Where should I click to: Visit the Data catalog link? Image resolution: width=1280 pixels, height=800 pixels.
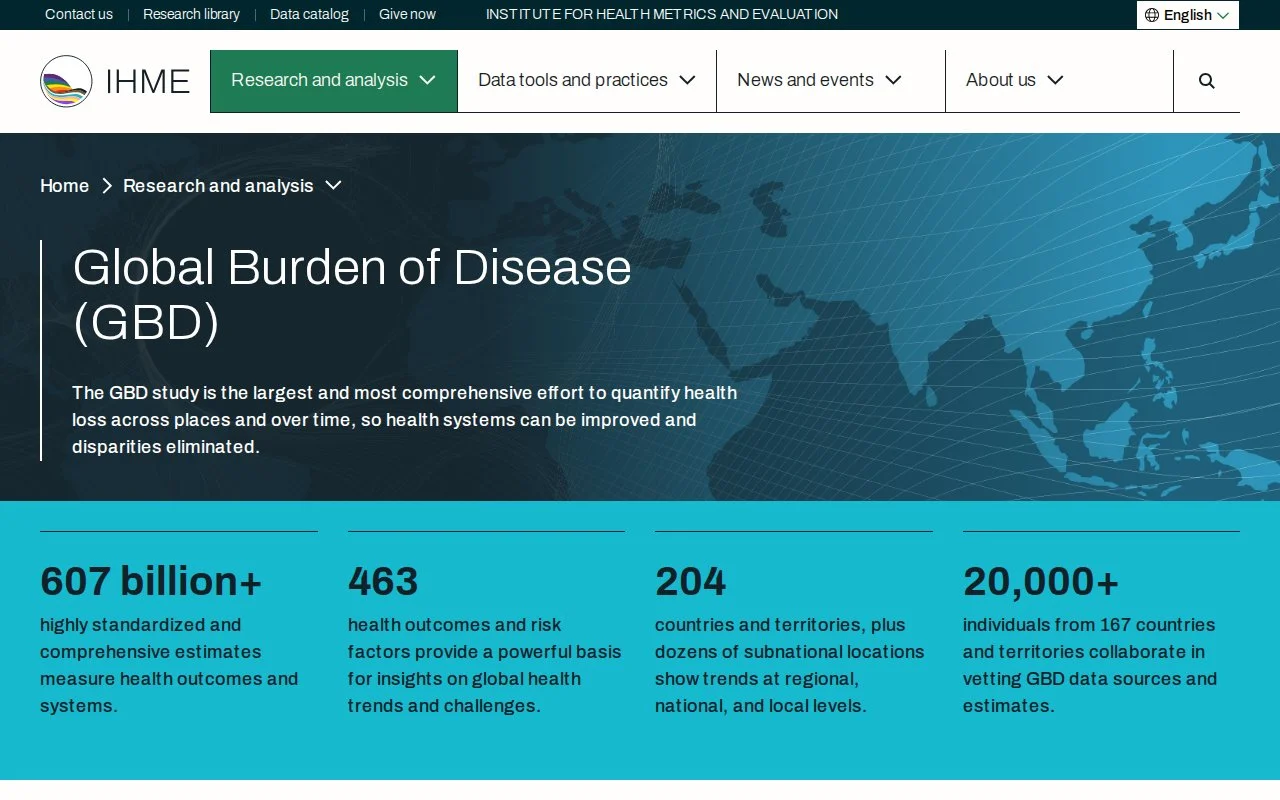pos(309,14)
